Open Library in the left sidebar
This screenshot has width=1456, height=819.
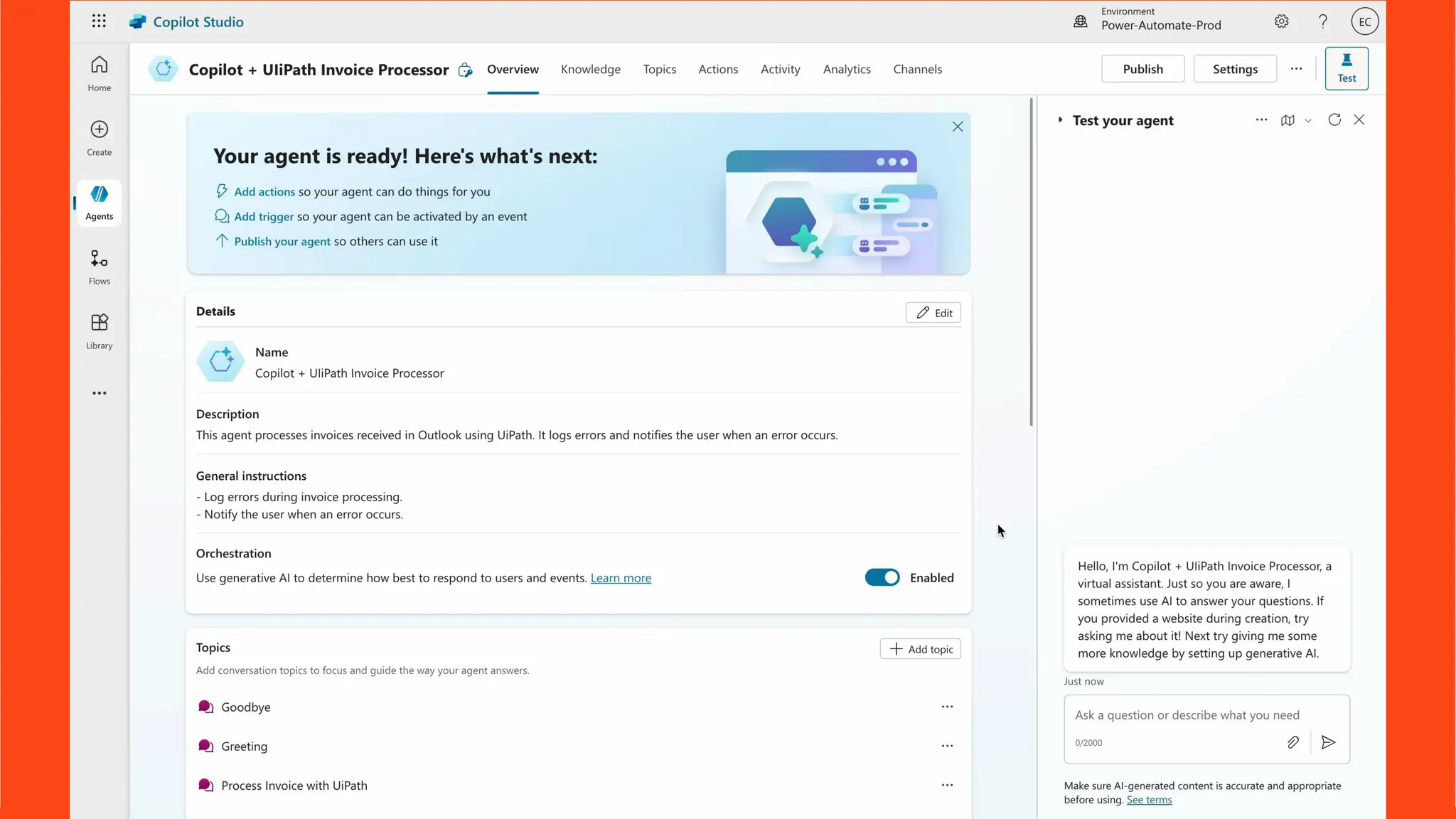(x=99, y=331)
